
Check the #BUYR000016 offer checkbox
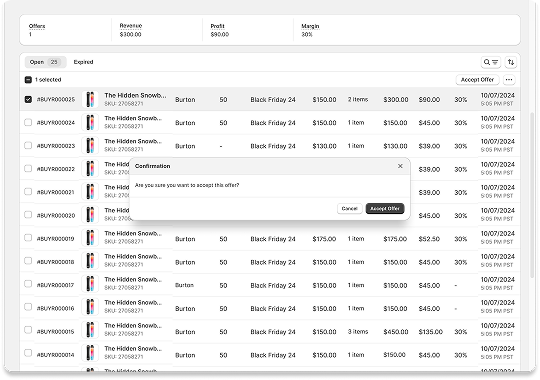28,307
